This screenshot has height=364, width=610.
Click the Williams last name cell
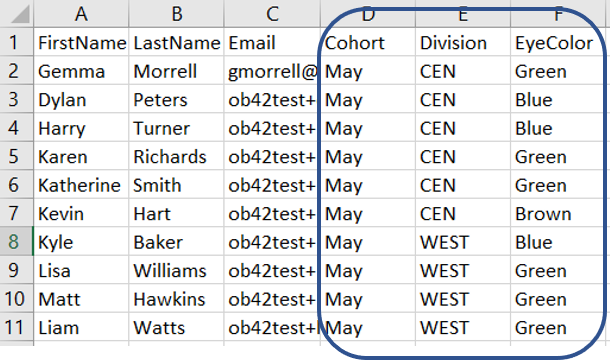[x=176, y=270]
